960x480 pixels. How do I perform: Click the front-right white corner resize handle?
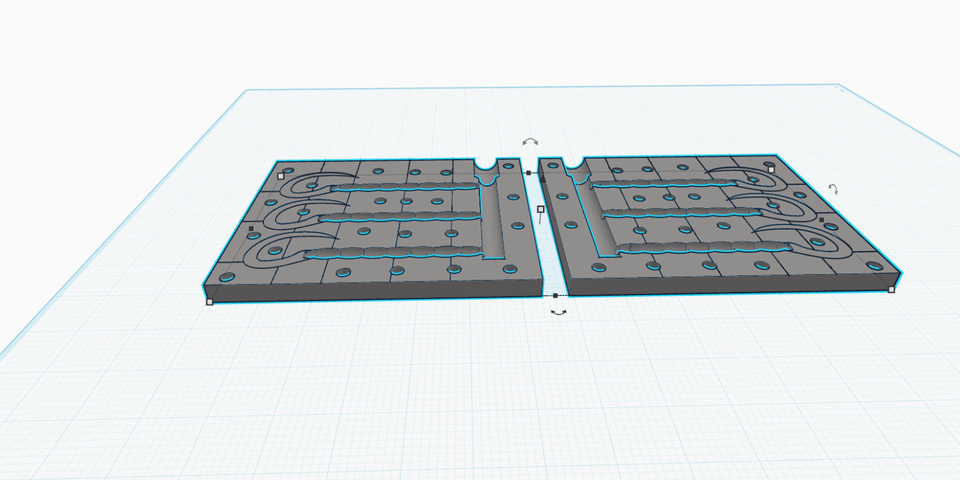click(891, 289)
